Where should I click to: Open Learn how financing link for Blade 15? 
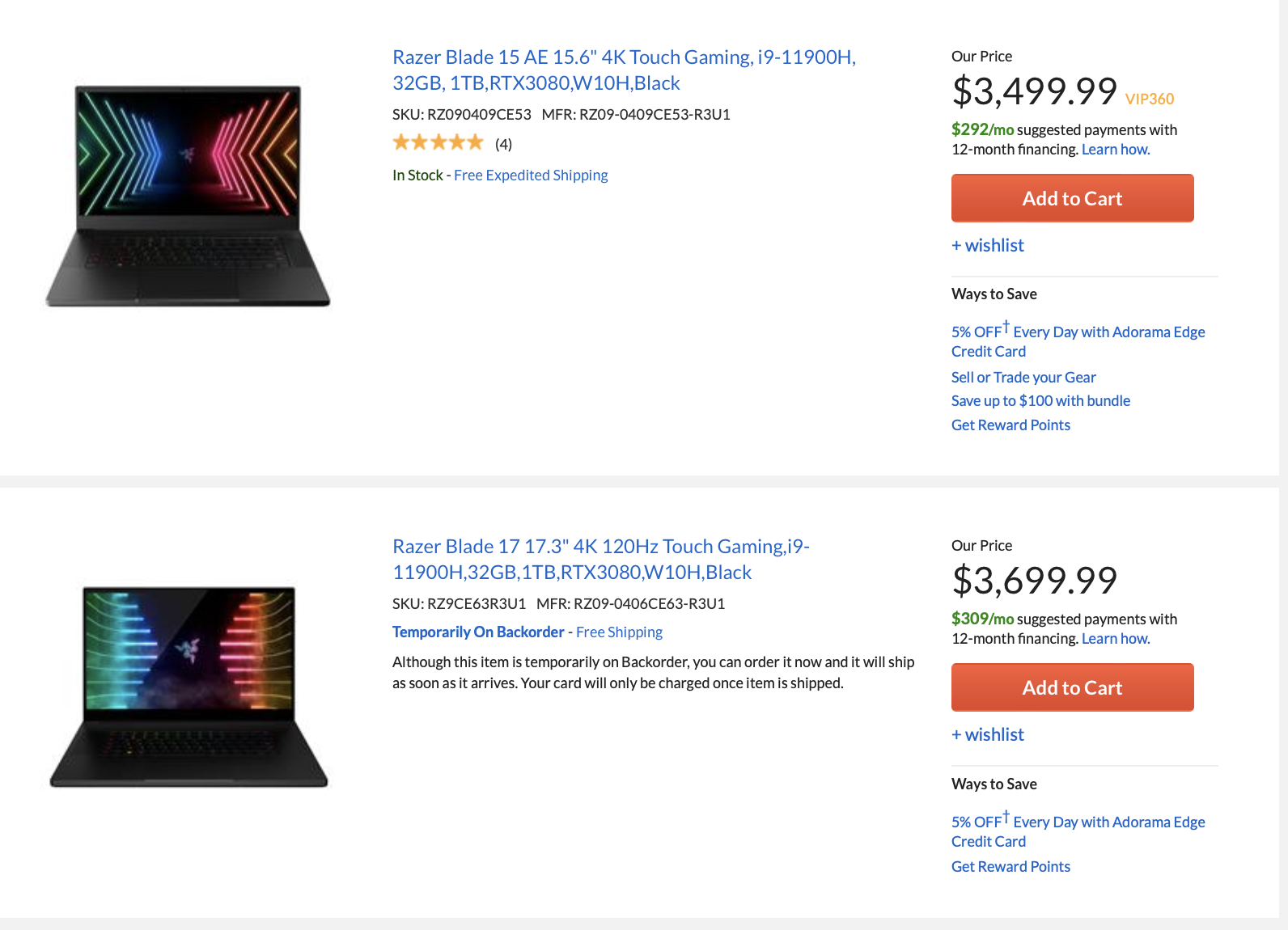tap(1115, 149)
